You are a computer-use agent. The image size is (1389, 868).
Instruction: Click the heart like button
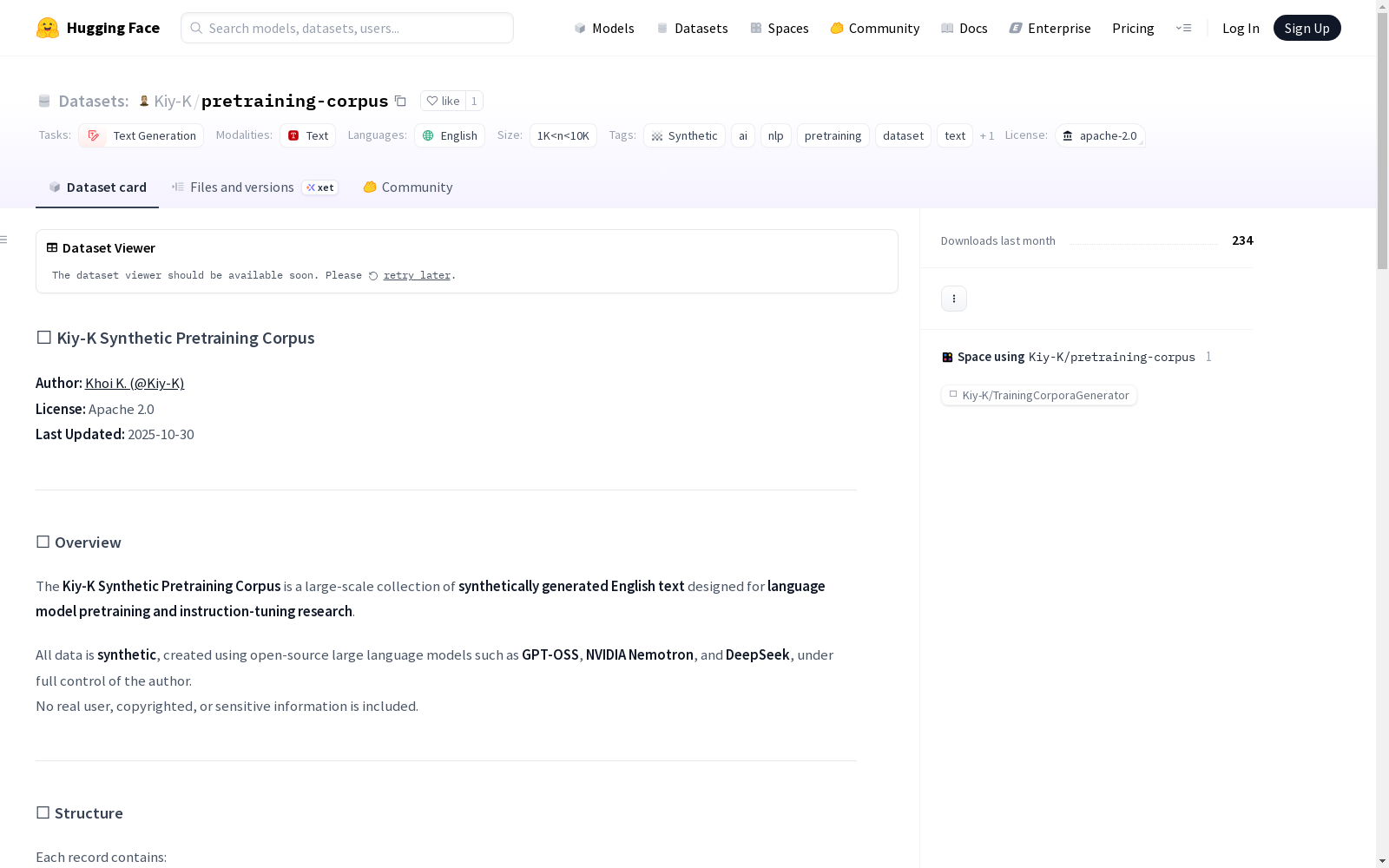point(443,101)
